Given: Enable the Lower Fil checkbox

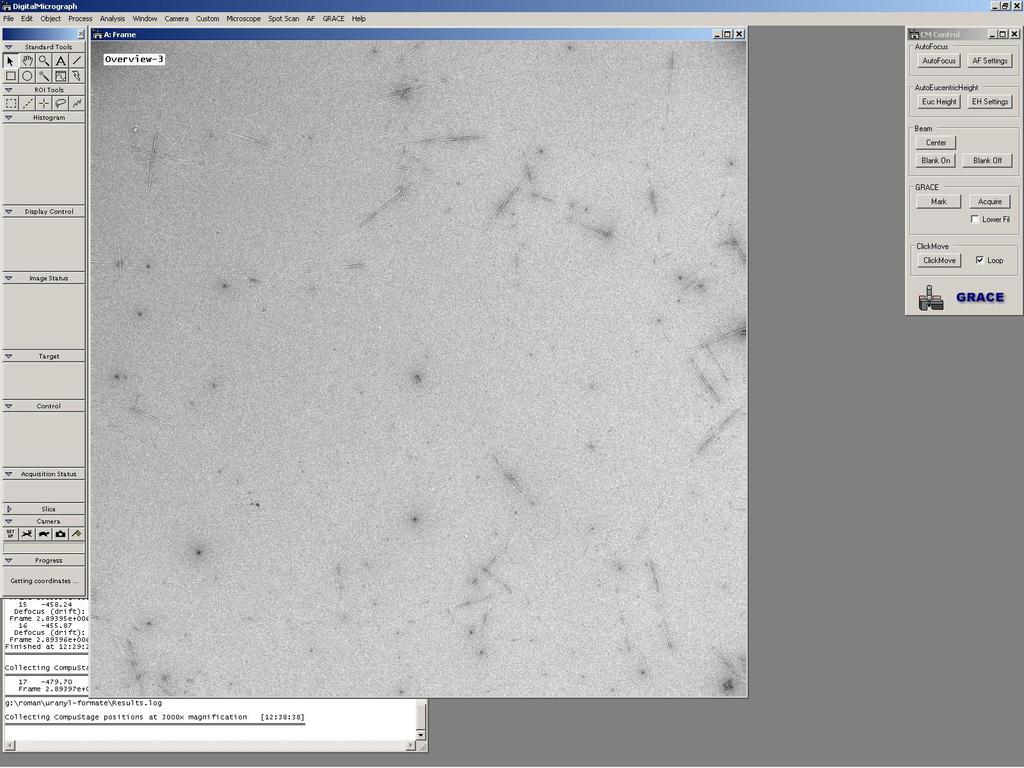Looking at the screenshot, I should tap(975, 219).
